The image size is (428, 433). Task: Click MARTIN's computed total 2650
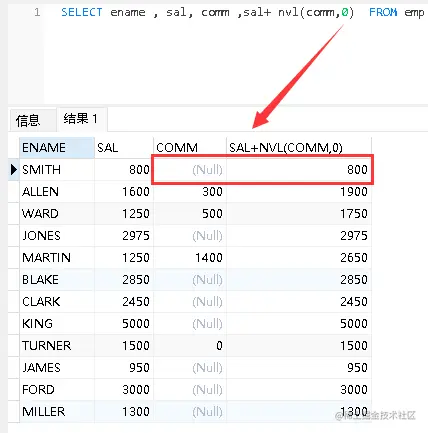354,258
